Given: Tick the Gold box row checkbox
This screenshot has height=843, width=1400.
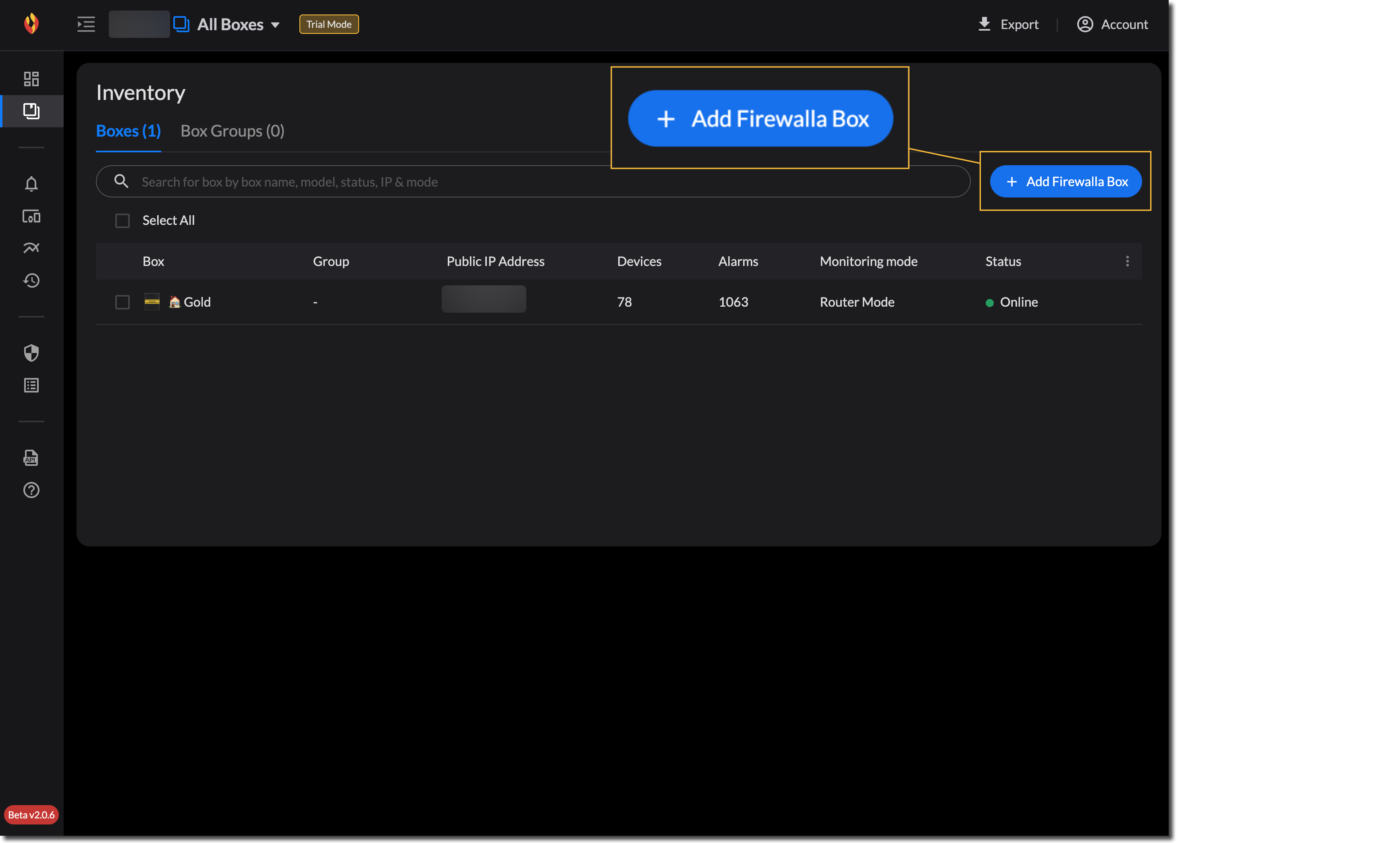Looking at the screenshot, I should click(x=122, y=302).
